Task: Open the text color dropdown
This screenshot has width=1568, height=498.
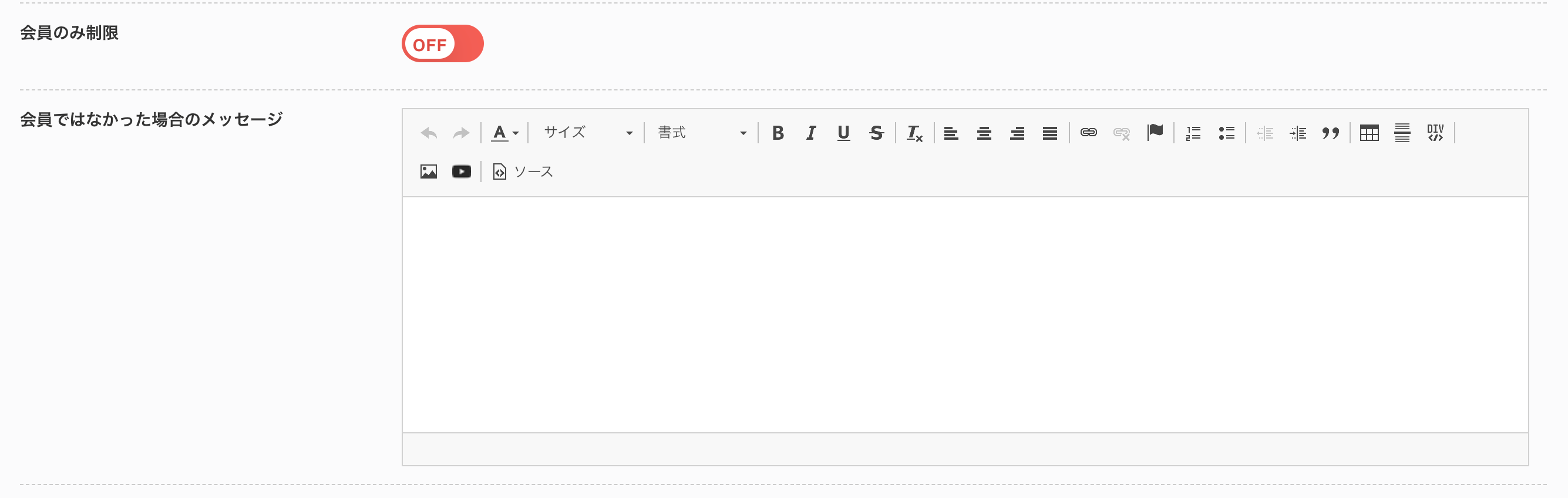Action: click(x=504, y=133)
